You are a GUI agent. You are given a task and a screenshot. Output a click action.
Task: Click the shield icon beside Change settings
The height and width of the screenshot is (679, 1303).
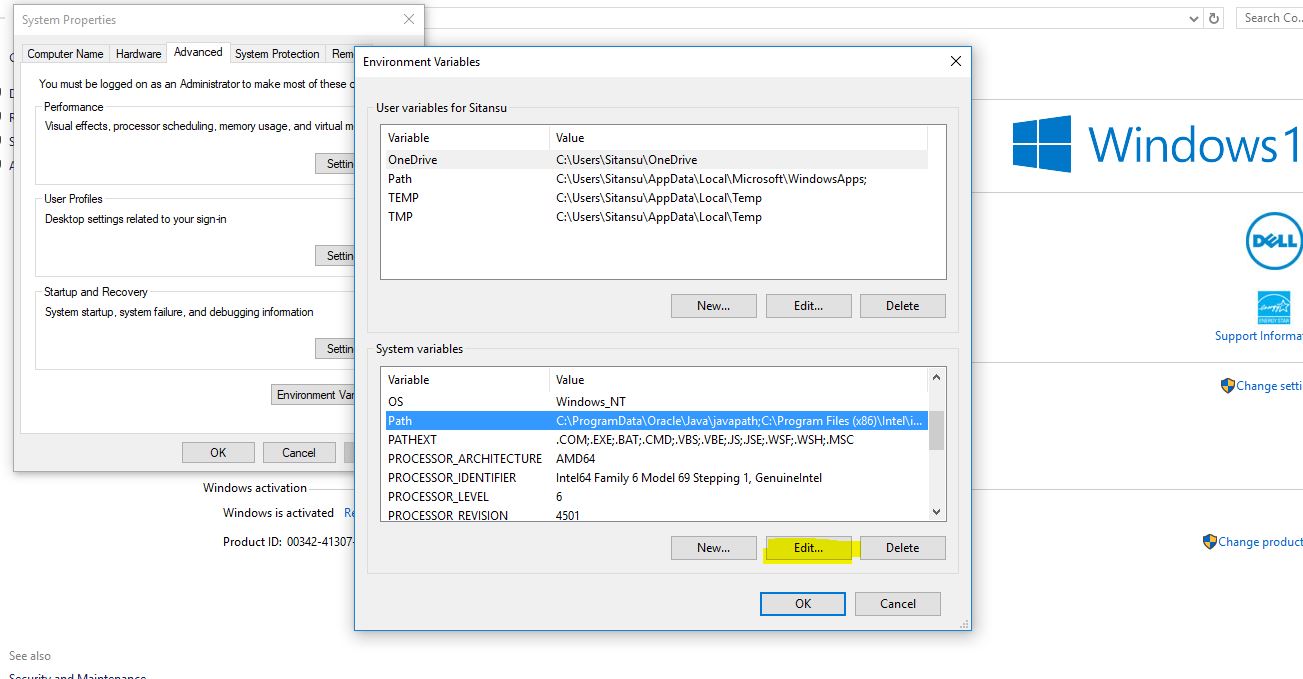pyautogui.click(x=1229, y=385)
